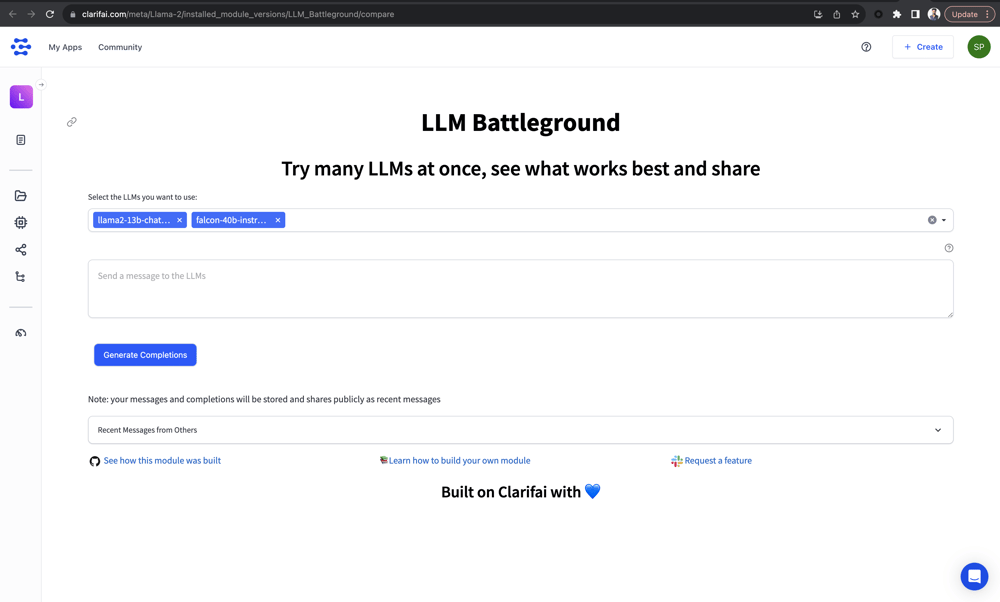This screenshot has height=602, width=1000.
Task: Open See how this module was built
Action: pyautogui.click(x=162, y=461)
